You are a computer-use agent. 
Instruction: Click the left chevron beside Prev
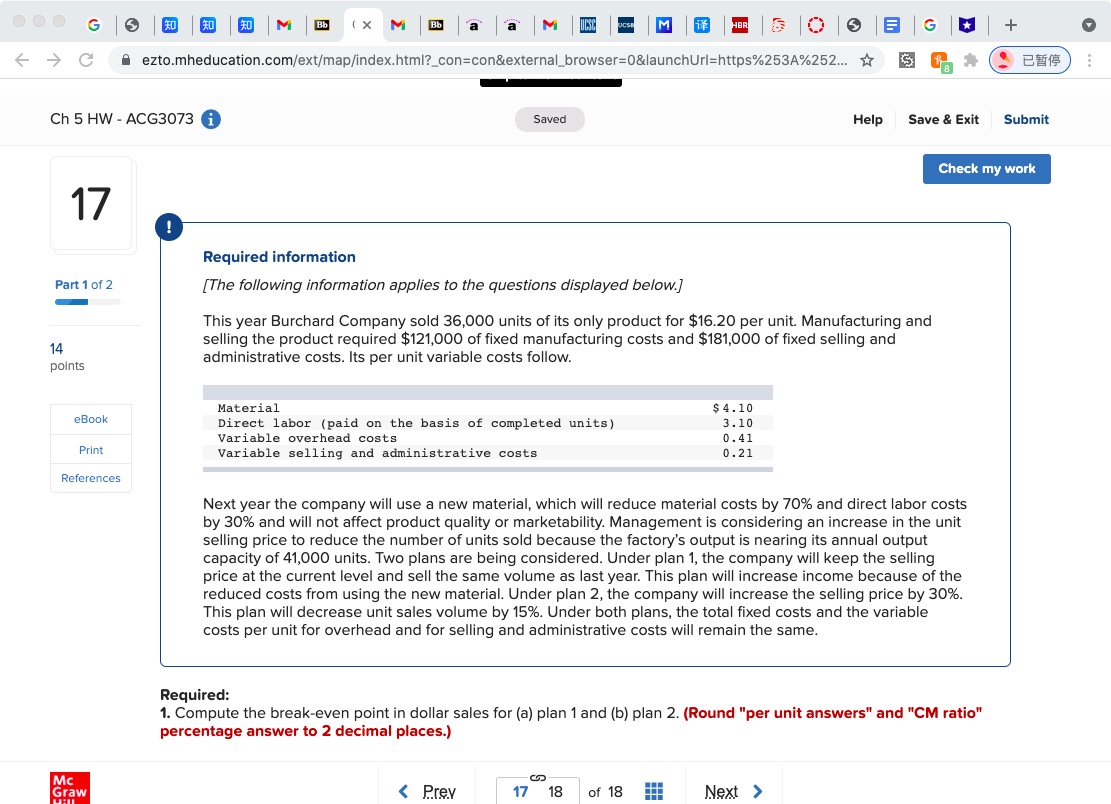click(403, 791)
